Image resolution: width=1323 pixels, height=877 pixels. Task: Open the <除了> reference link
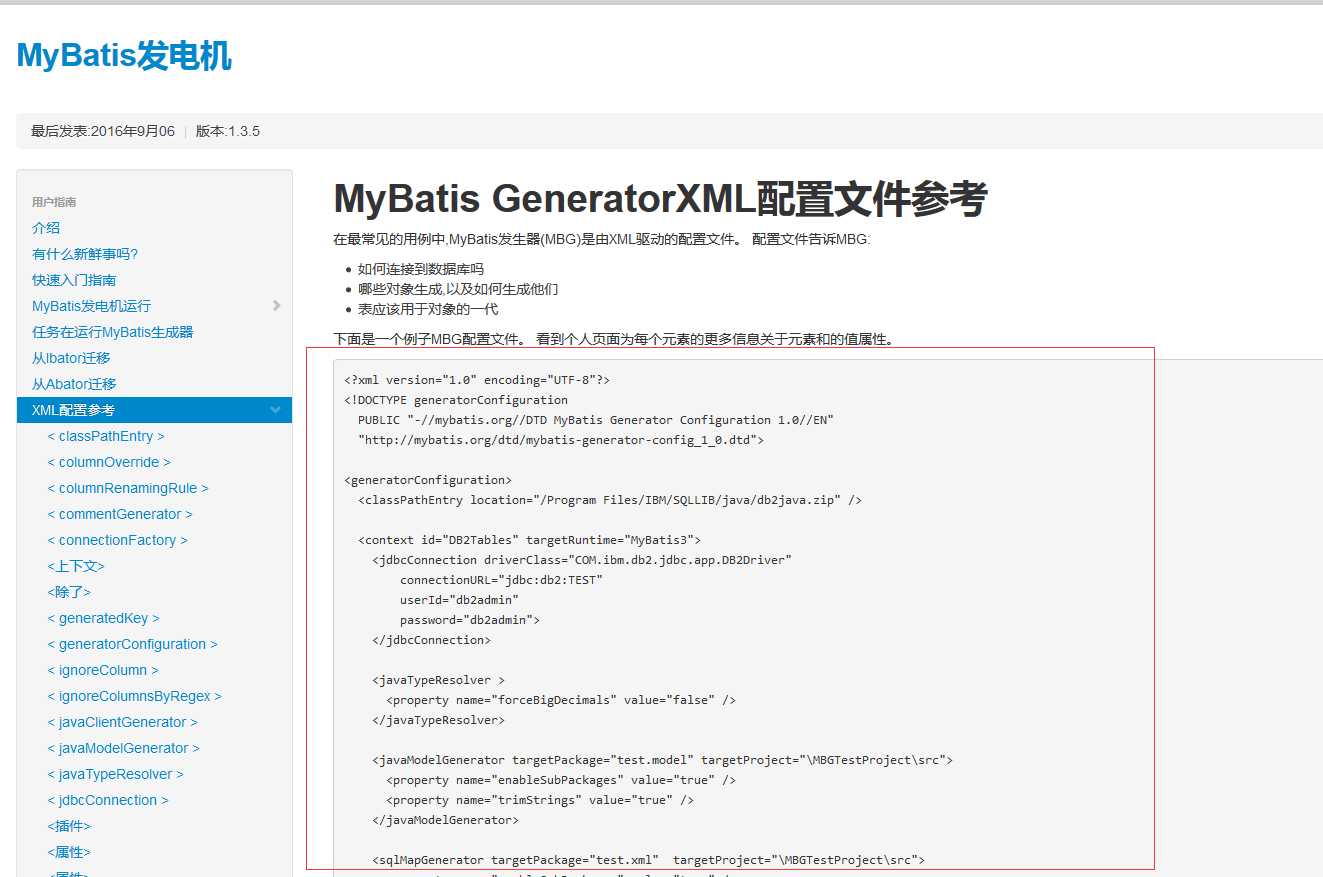(x=69, y=592)
